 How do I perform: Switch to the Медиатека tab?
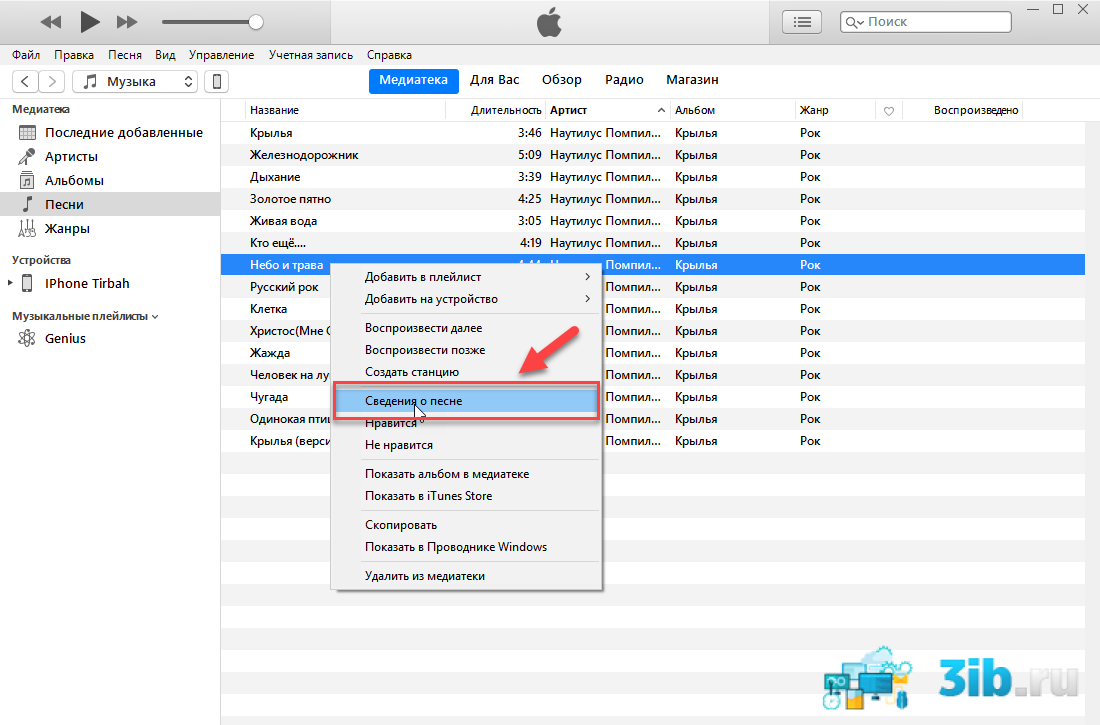(413, 81)
